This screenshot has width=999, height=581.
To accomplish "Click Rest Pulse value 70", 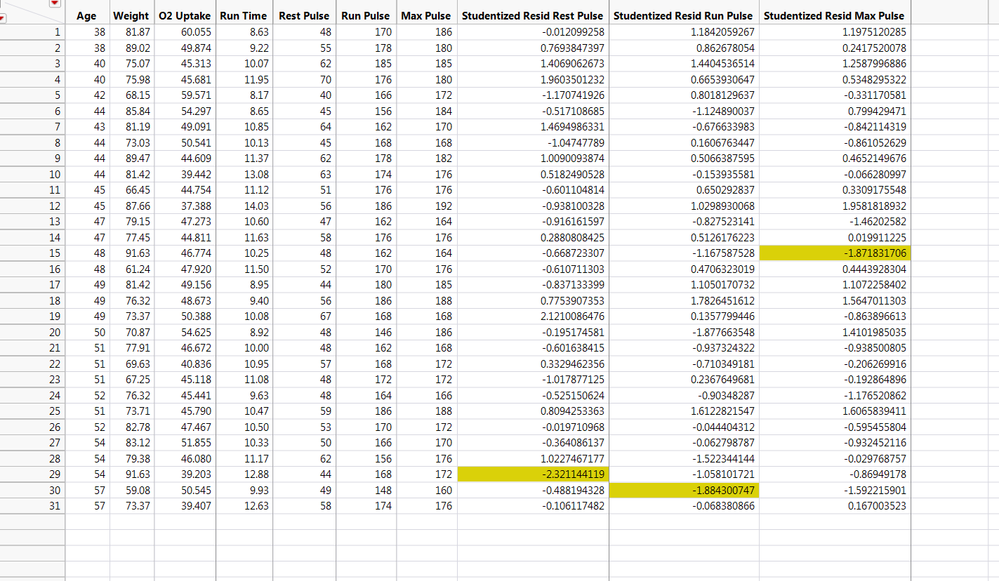I will point(326,80).
